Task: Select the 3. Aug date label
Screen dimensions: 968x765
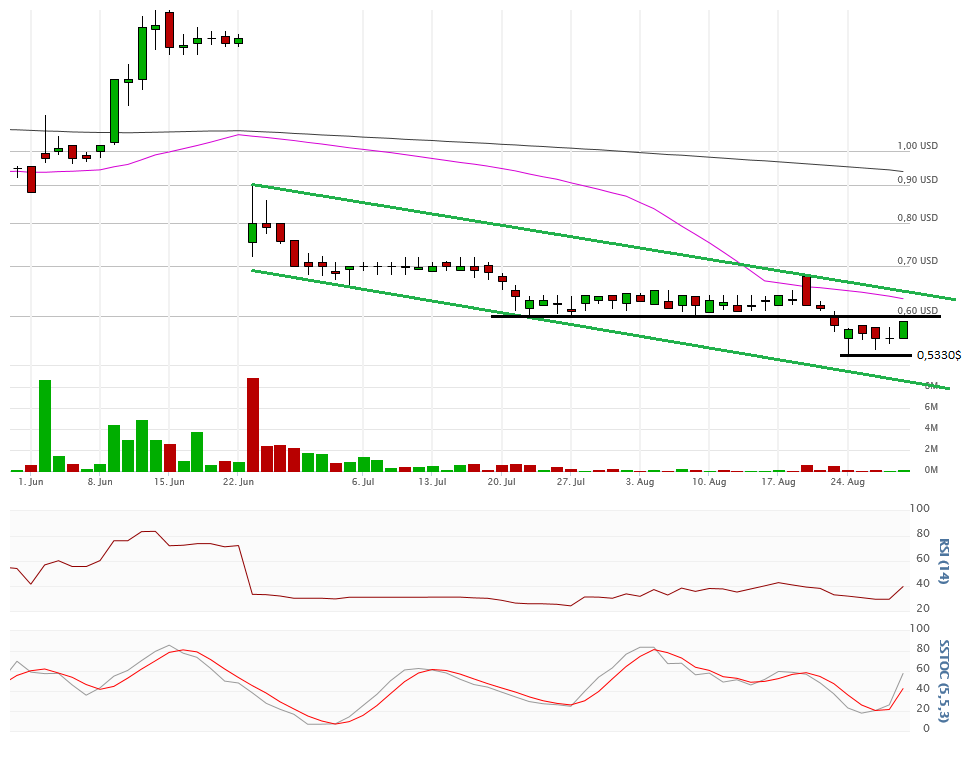Action: [x=640, y=482]
